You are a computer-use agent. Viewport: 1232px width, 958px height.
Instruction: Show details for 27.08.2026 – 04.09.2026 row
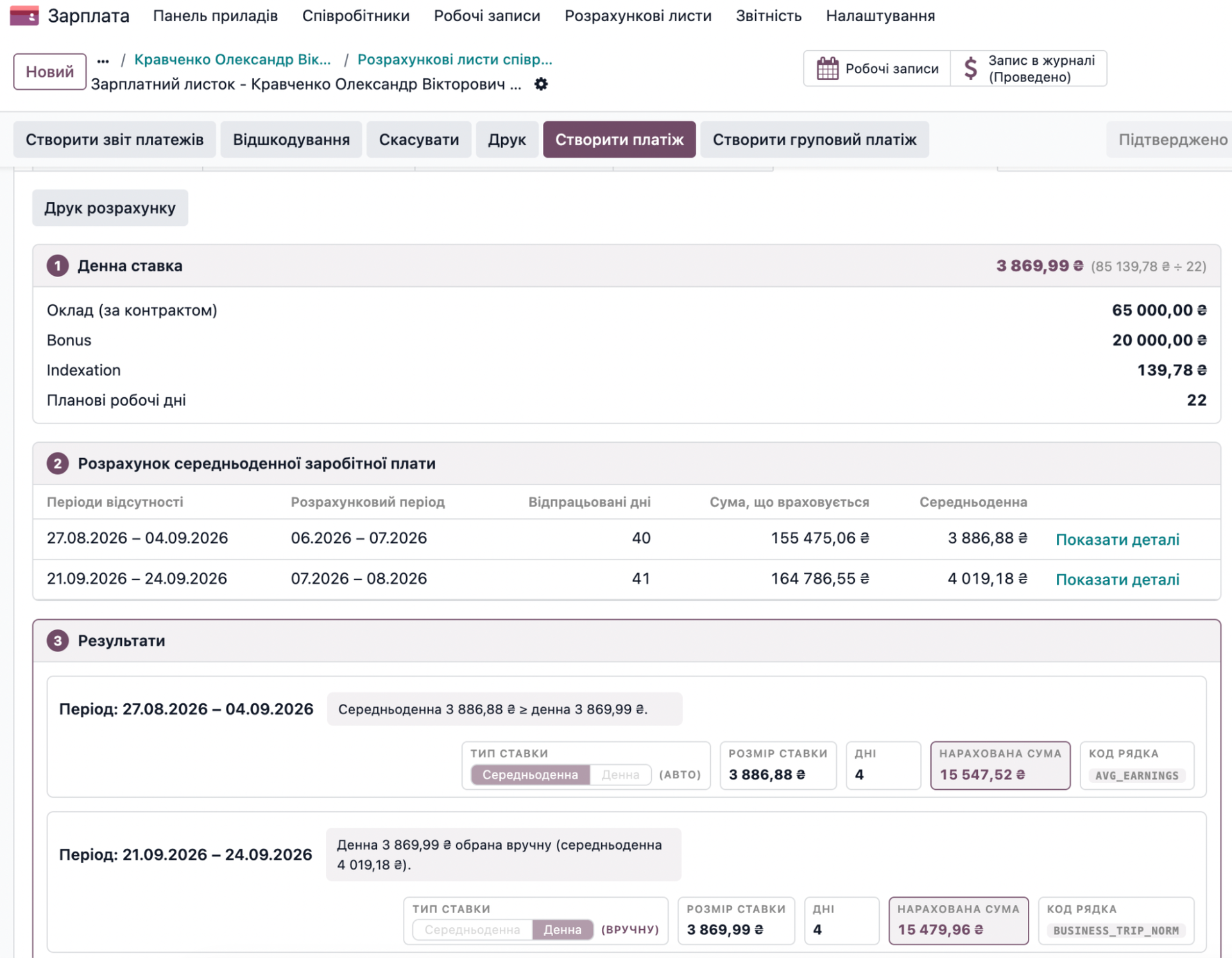[x=1117, y=540]
